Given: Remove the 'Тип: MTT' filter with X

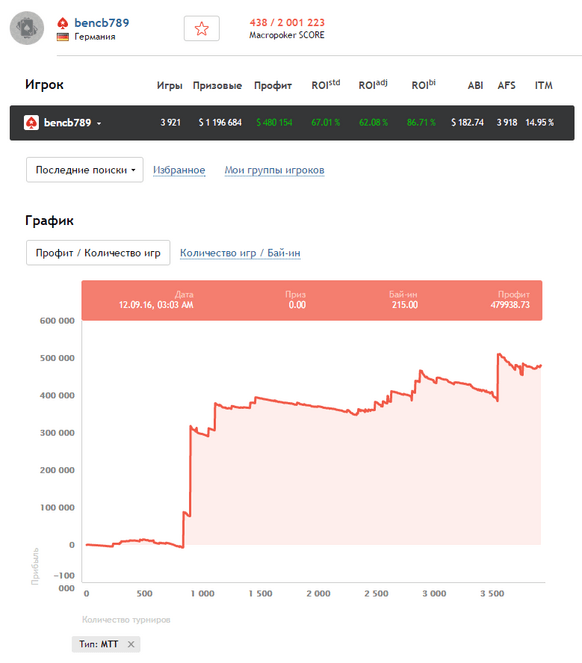Looking at the screenshot, I should 131,644.
